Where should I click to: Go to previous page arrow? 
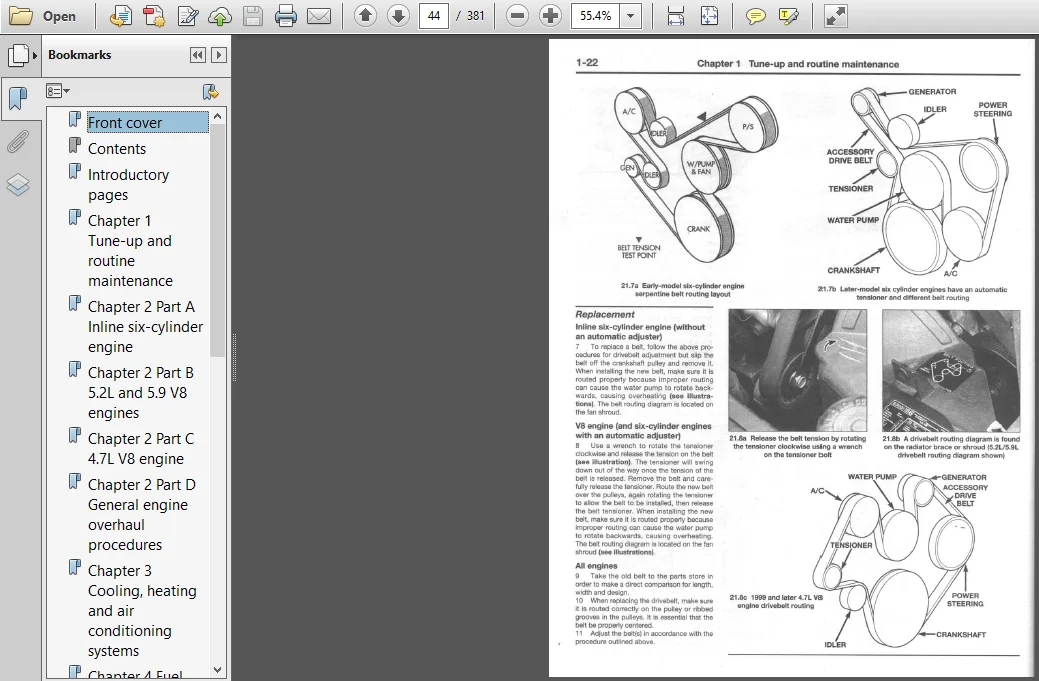[365, 15]
